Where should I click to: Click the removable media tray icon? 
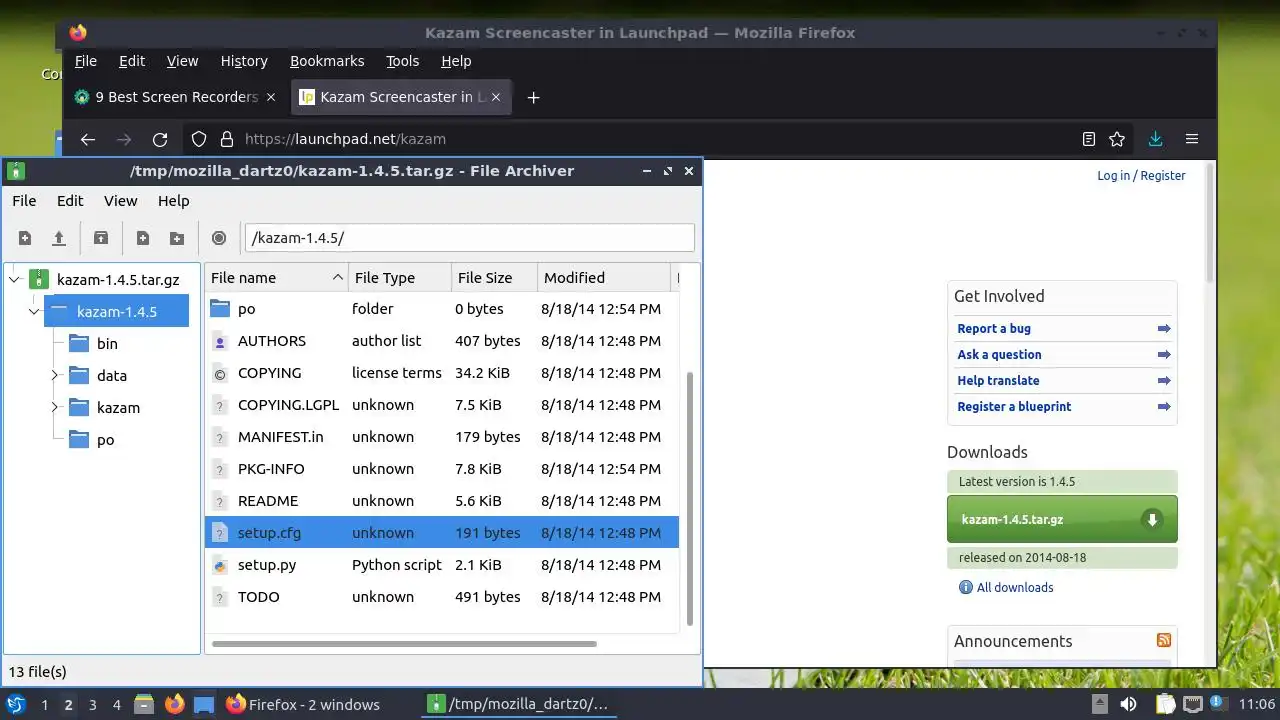[1099, 704]
